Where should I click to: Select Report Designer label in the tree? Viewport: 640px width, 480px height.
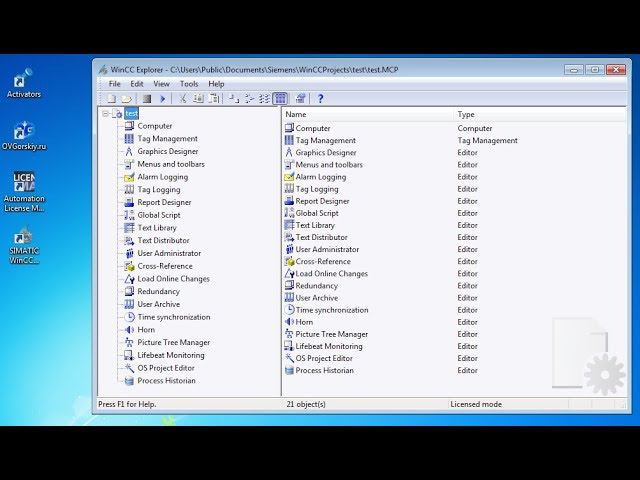(164, 202)
